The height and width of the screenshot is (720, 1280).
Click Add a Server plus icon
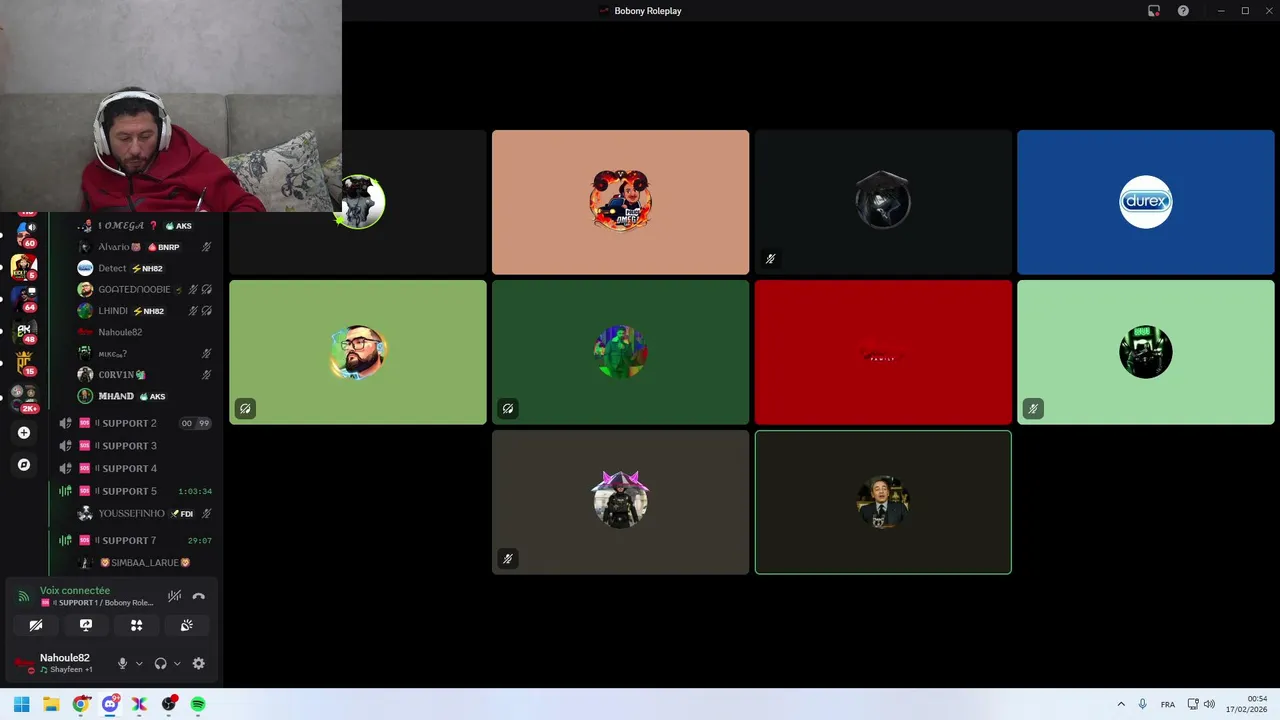(24, 433)
